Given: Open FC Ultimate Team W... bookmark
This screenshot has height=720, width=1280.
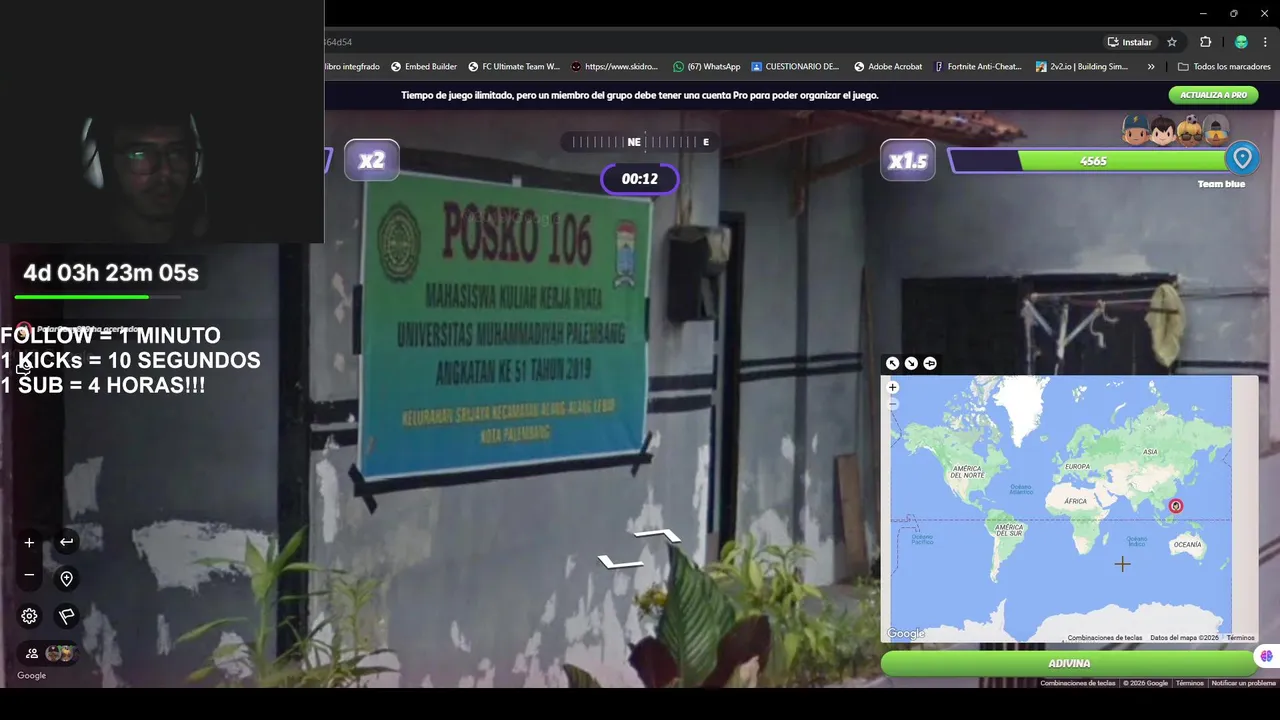Looking at the screenshot, I should pyautogui.click(x=514, y=67).
